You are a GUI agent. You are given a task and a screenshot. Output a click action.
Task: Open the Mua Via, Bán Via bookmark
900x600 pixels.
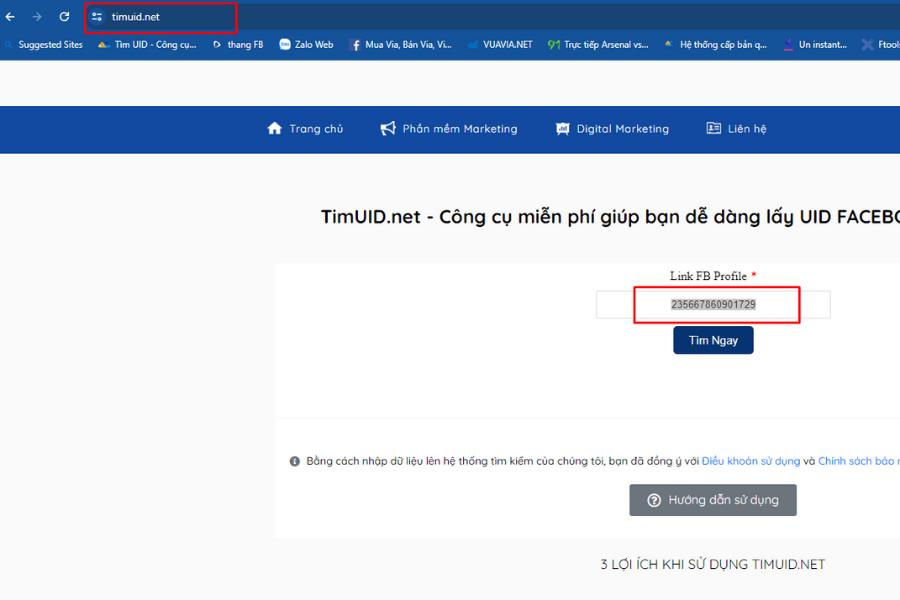(400, 45)
